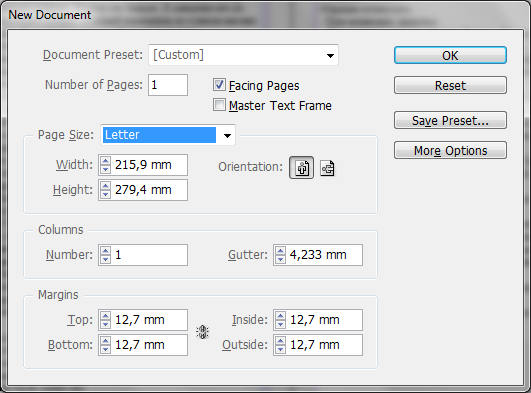Click the Gutter value field
531x393 pixels.
tap(324, 255)
